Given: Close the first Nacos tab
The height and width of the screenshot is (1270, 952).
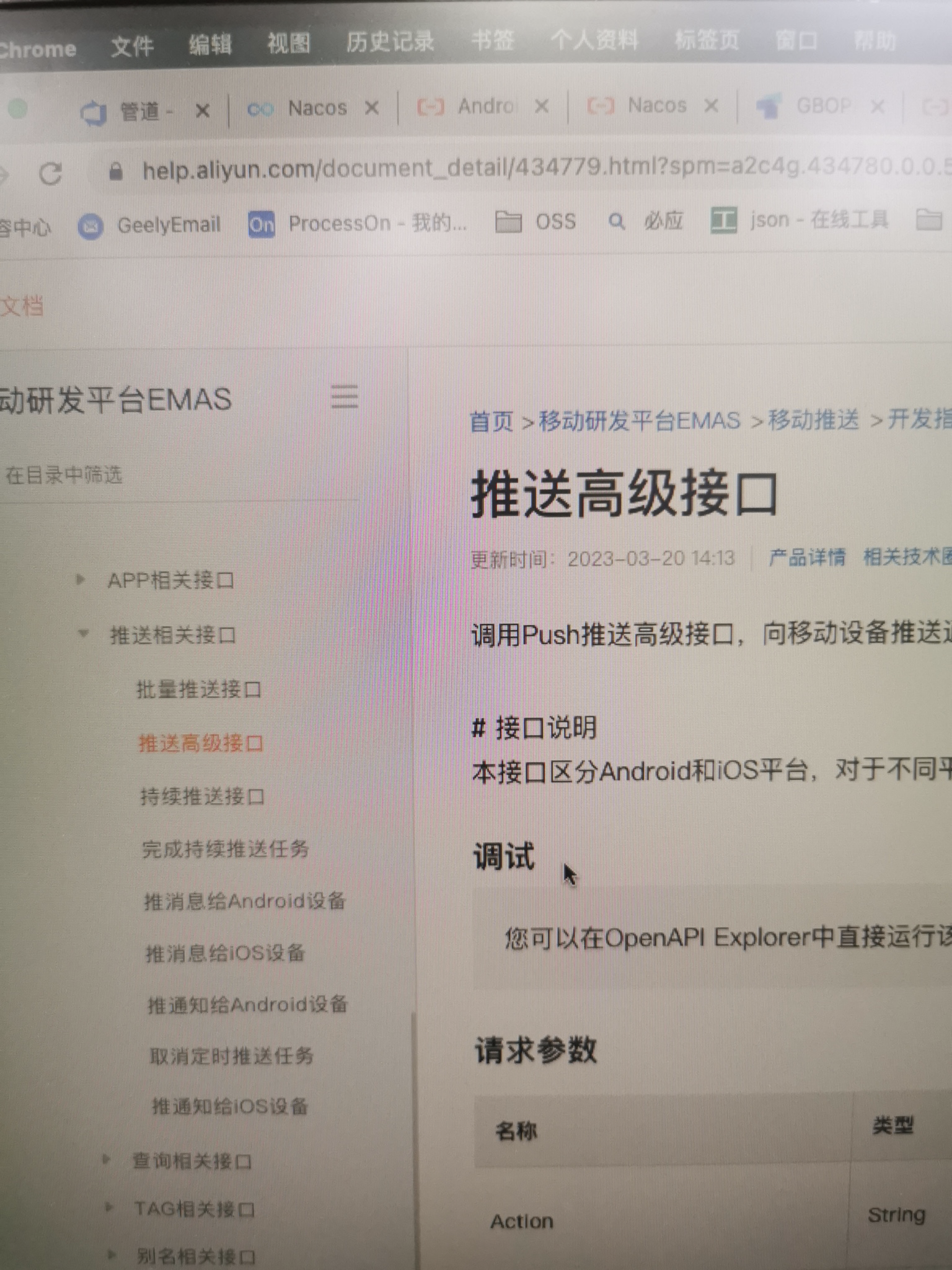Looking at the screenshot, I should tap(371, 109).
